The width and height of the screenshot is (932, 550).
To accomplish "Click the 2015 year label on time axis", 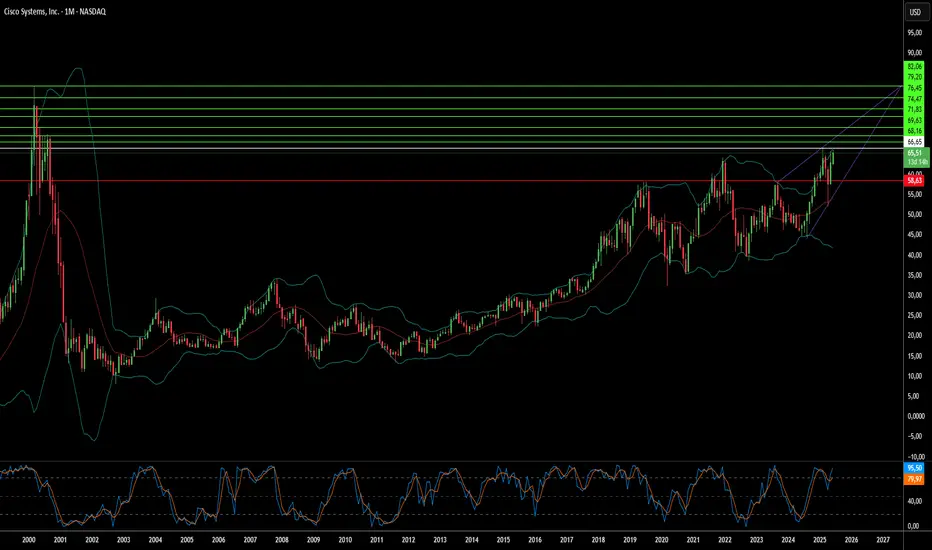I will (503, 540).
